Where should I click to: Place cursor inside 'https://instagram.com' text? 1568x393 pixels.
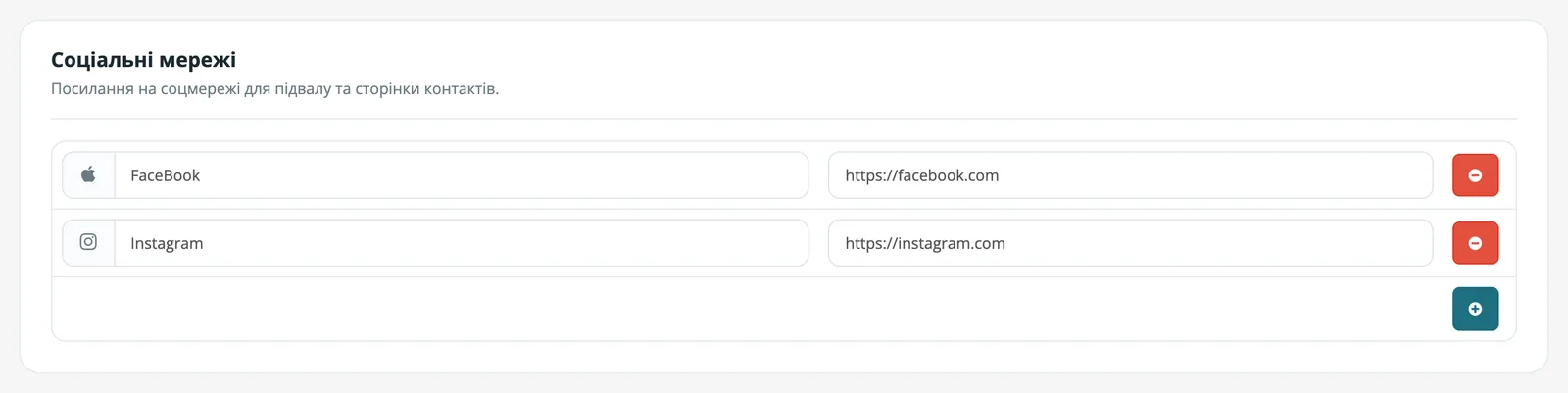pyautogui.click(x=925, y=243)
